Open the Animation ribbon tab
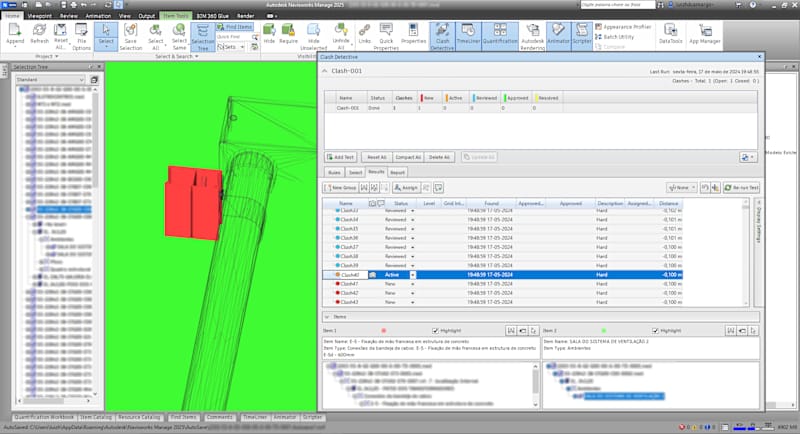 [x=98, y=16]
